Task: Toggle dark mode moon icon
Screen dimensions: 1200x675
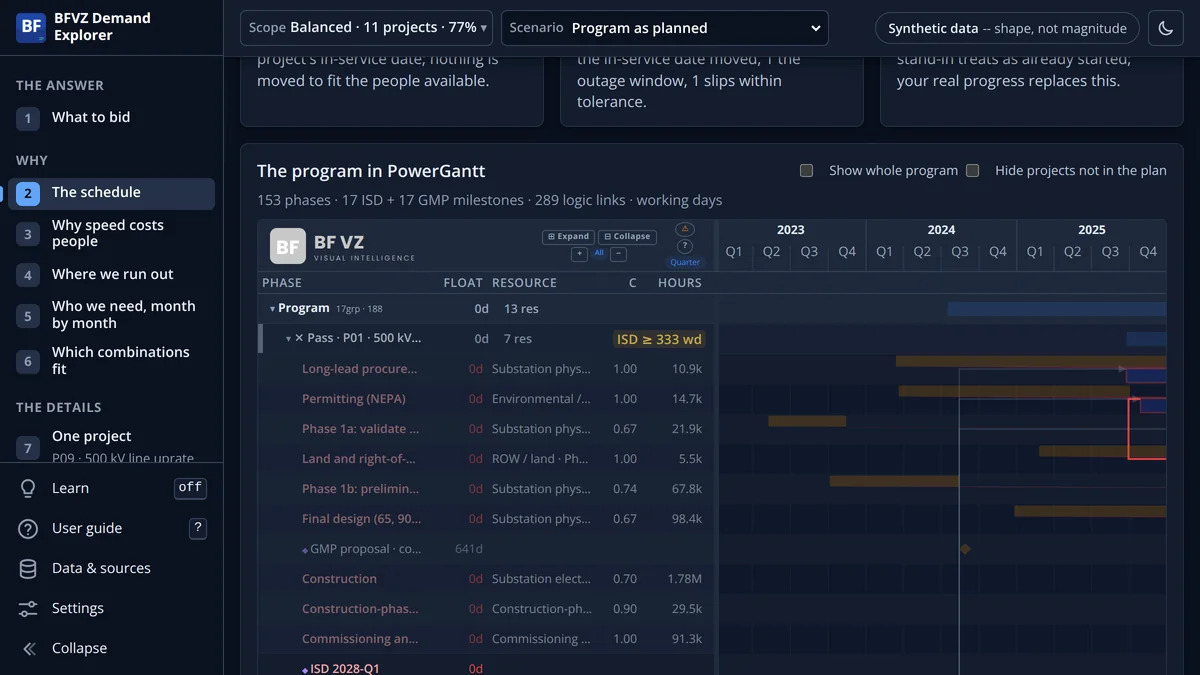Action: 1166,28
